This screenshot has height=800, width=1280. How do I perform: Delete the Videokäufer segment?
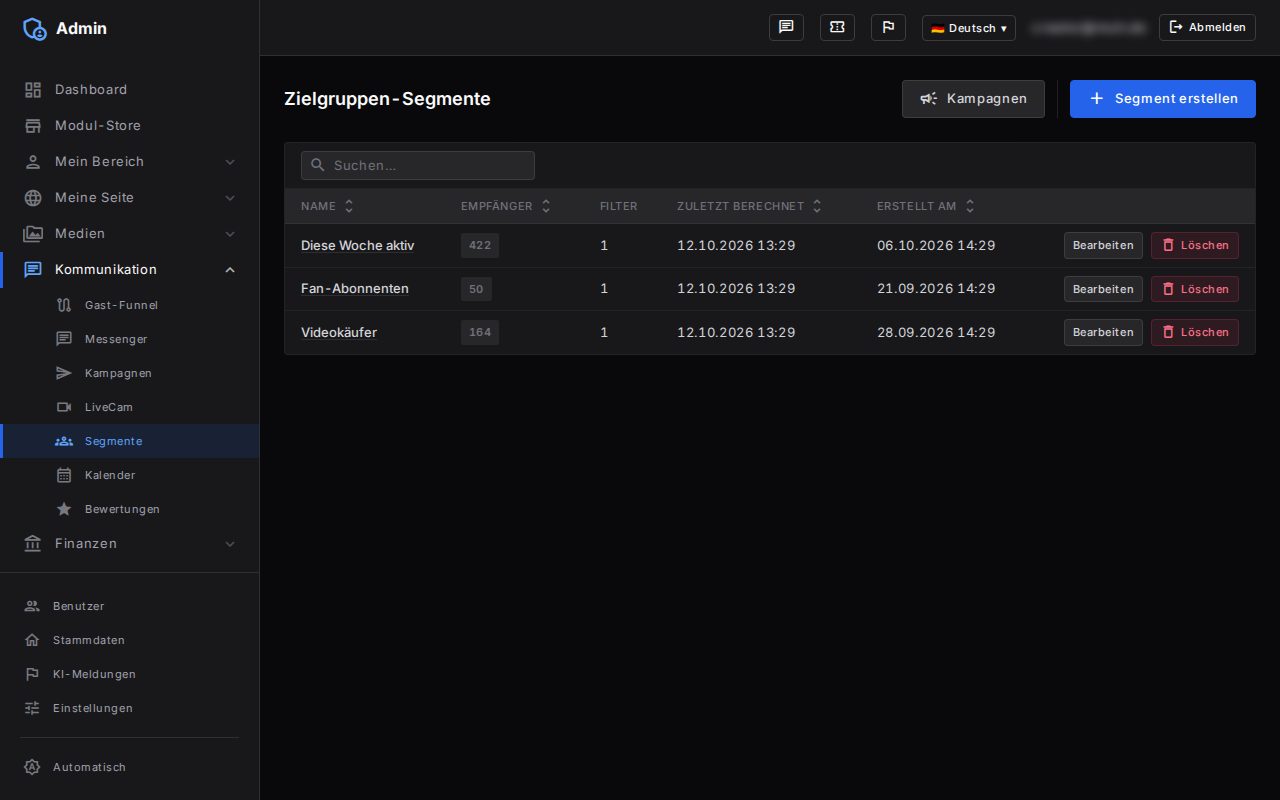[x=1195, y=332]
